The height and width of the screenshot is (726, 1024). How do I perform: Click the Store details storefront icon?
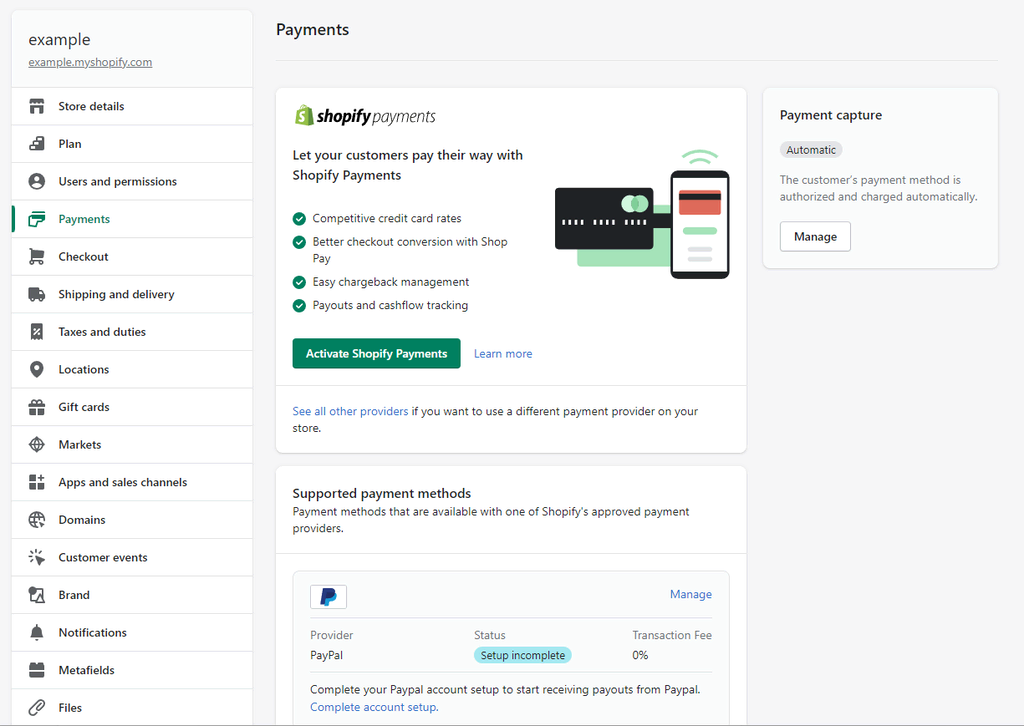point(37,106)
